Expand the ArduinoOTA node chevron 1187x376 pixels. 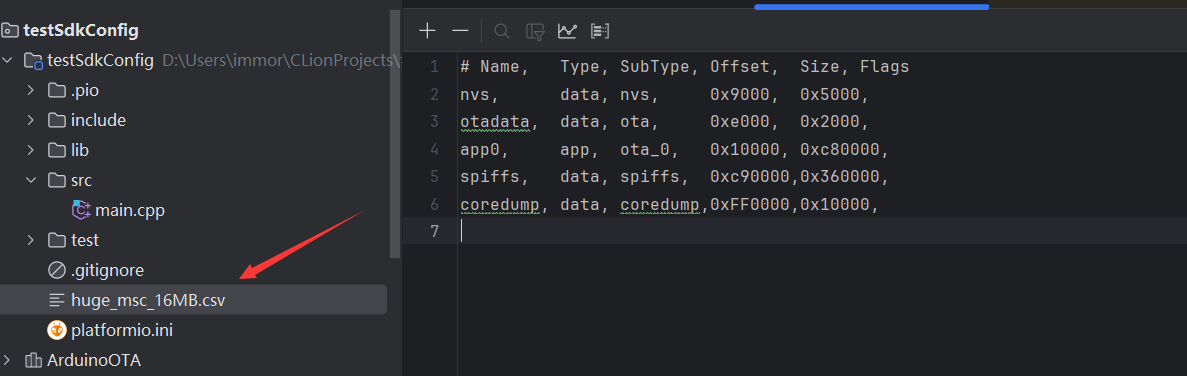8,360
